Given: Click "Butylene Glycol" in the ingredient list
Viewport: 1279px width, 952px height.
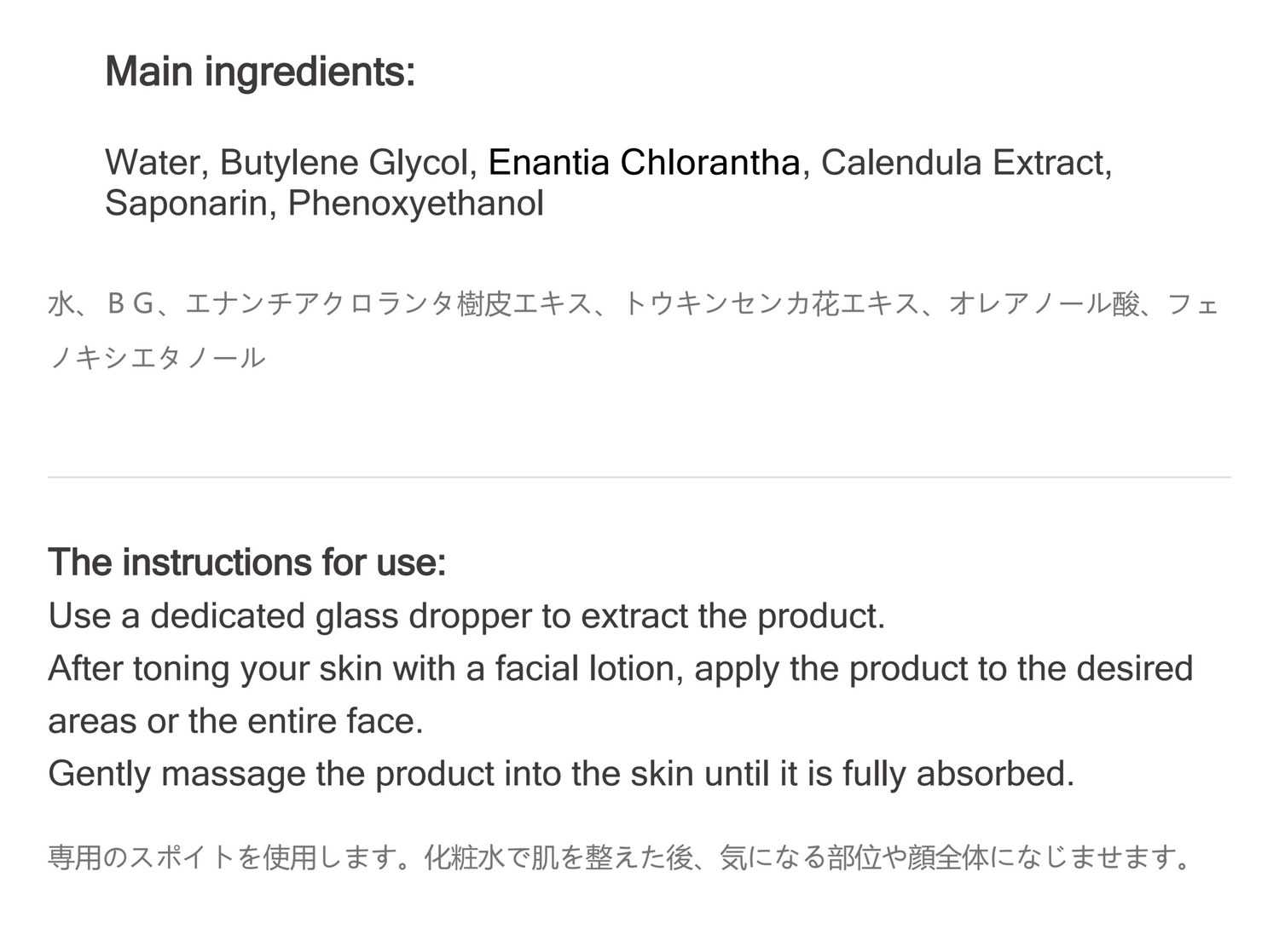Looking at the screenshot, I should [x=344, y=163].
